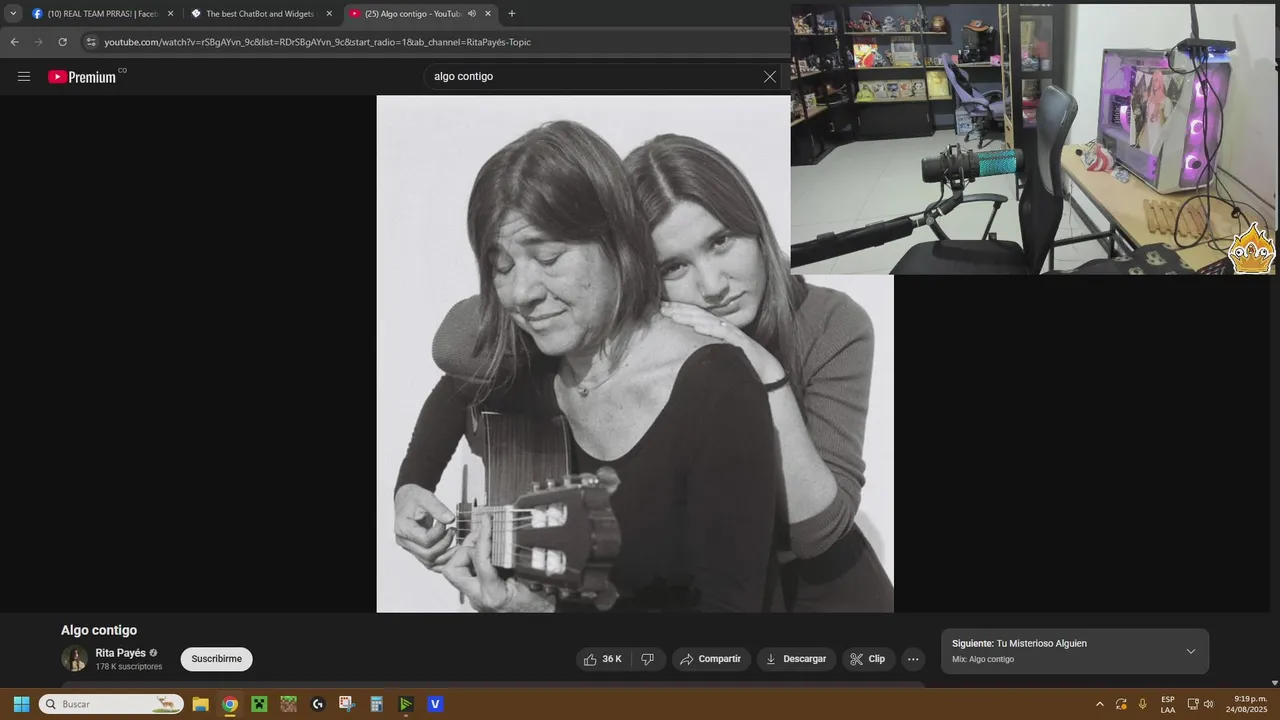1280x720 pixels.
Task: Go back in Chrome
Action: [14, 42]
